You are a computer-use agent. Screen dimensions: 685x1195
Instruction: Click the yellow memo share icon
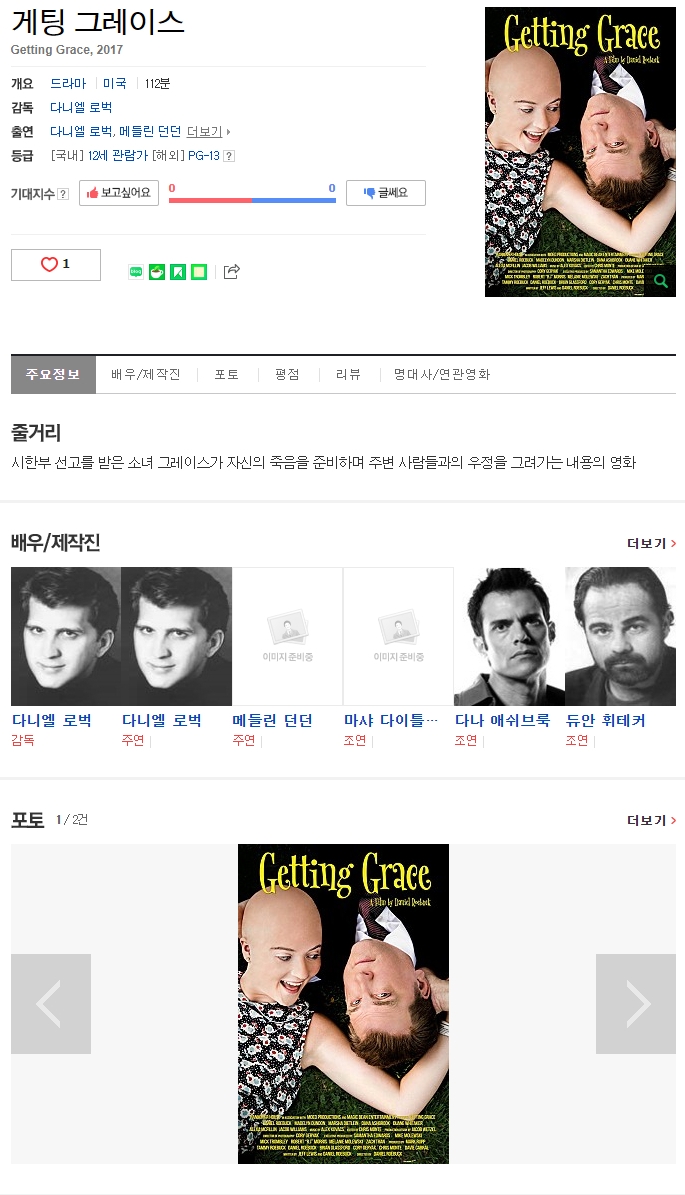(x=199, y=271)
